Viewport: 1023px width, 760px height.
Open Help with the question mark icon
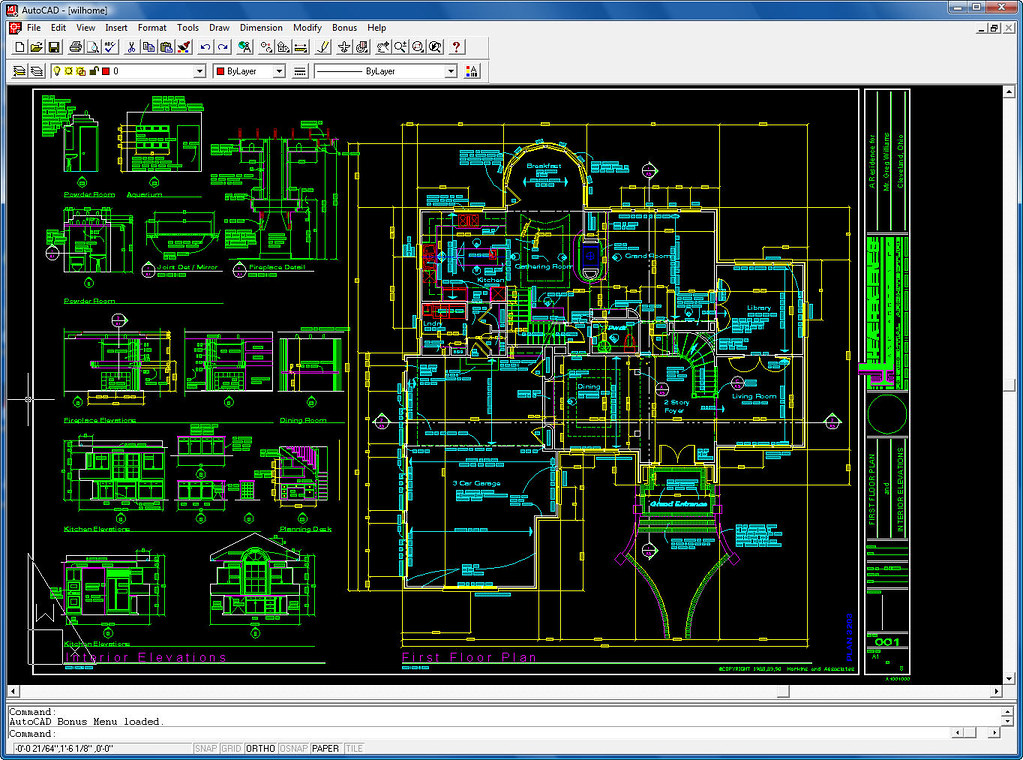(456, 47)
